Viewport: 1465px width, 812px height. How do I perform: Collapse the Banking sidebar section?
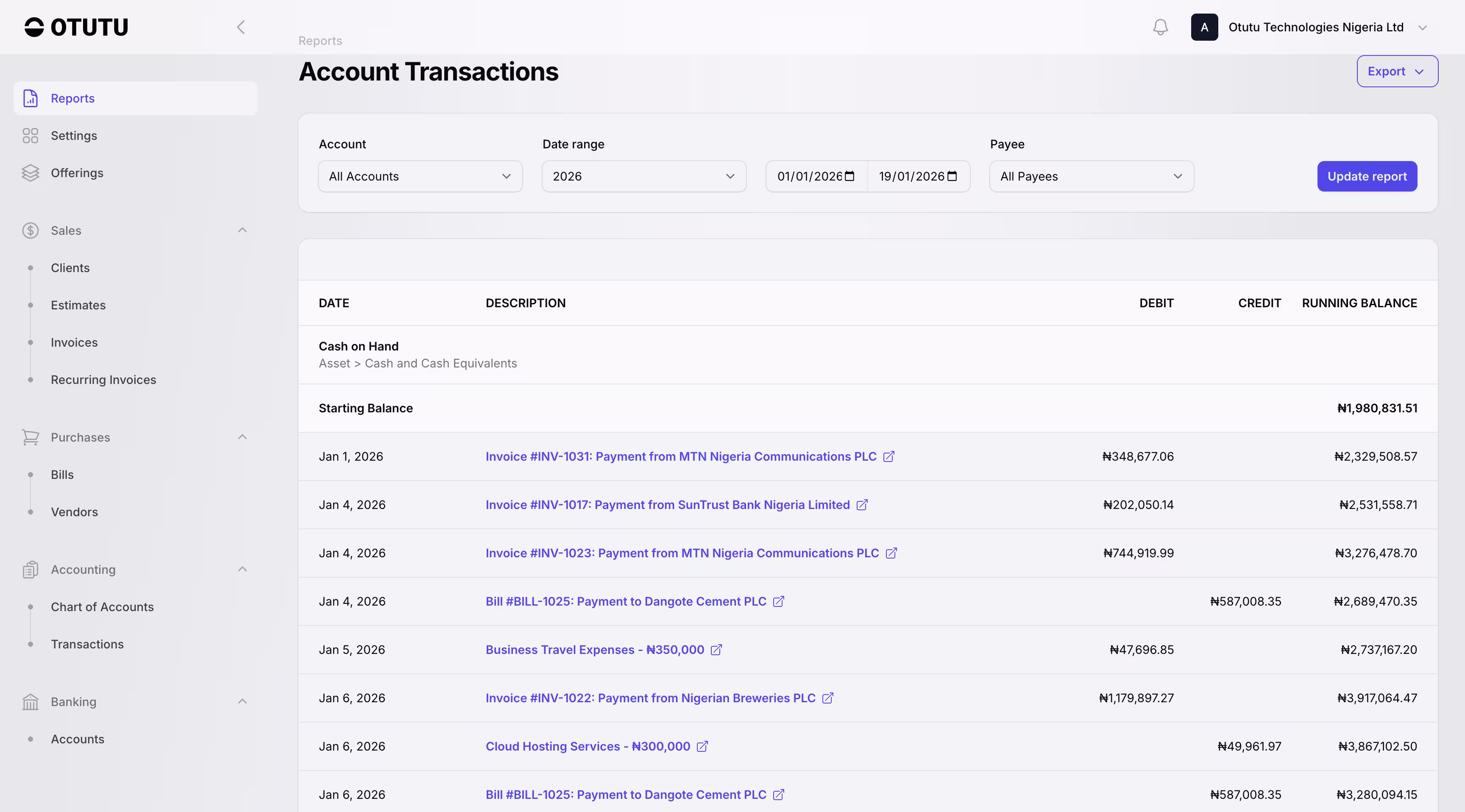click(x=242, y=702)
